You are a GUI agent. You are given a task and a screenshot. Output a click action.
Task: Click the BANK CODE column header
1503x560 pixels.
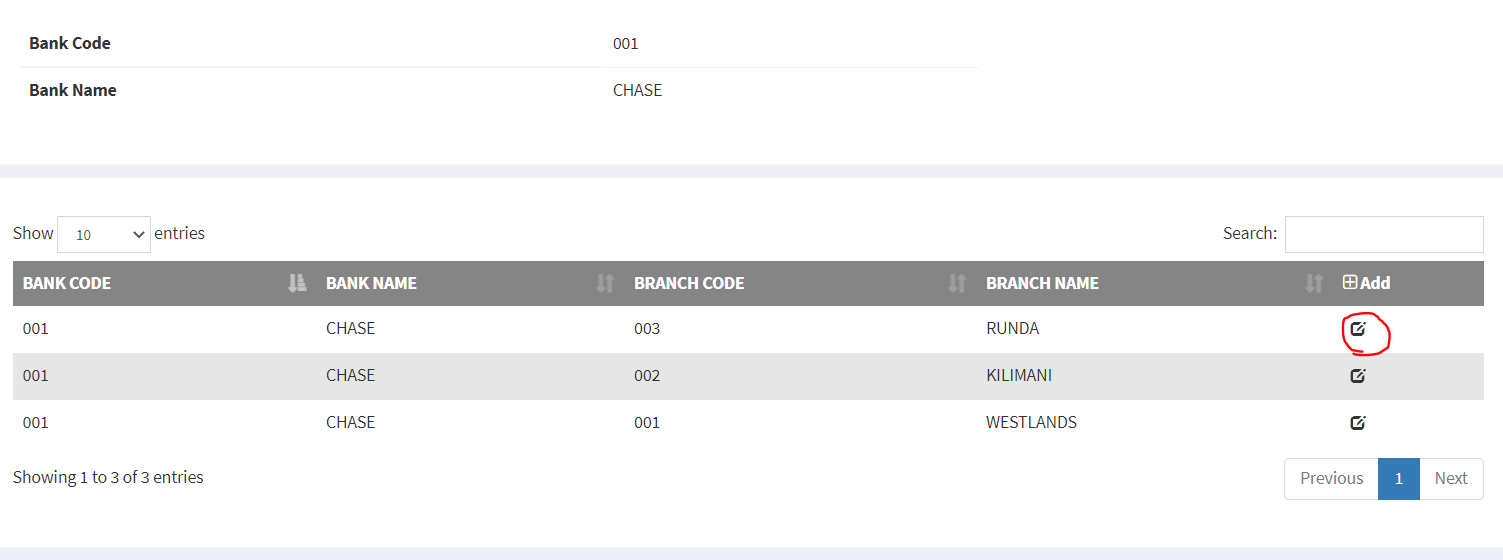click(x=67, y=283)
